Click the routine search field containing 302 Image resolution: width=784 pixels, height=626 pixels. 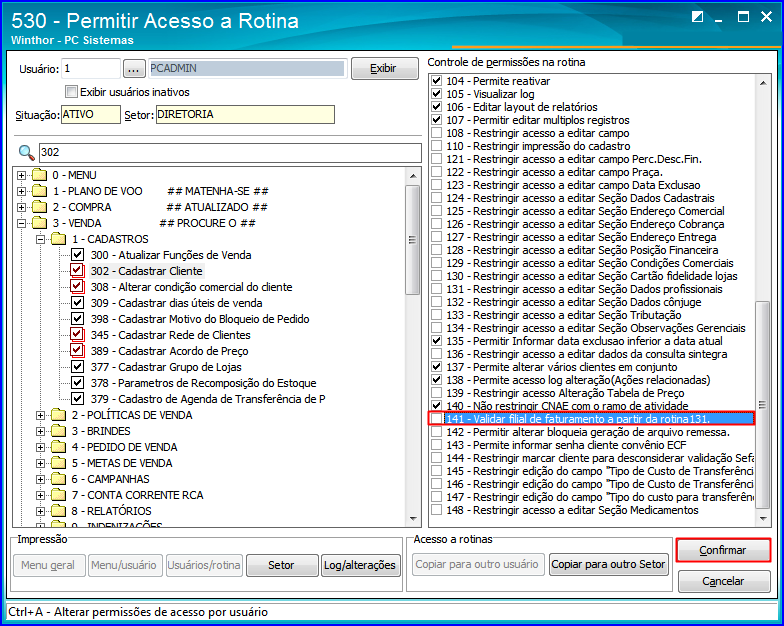coord(230,152)
